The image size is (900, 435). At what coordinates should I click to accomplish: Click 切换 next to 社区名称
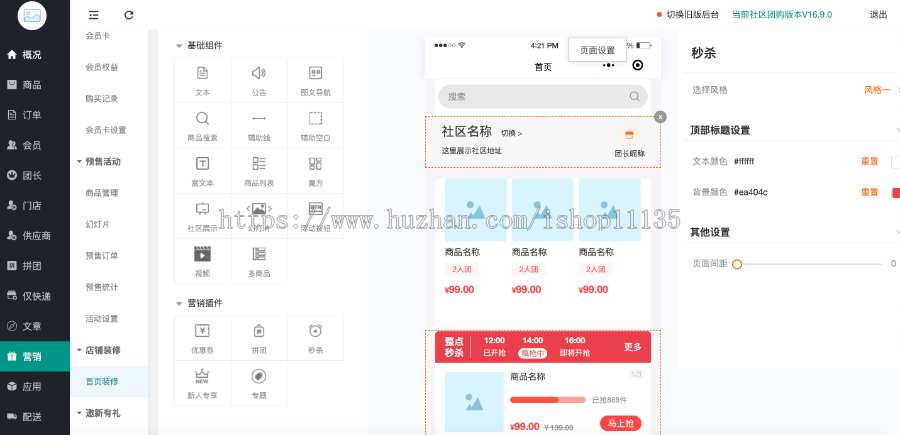point(512,133)
